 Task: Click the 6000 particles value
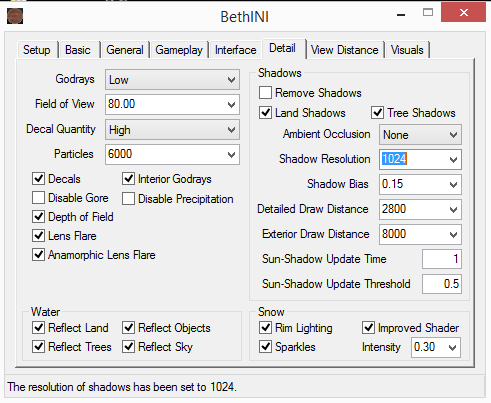point(120,154)
